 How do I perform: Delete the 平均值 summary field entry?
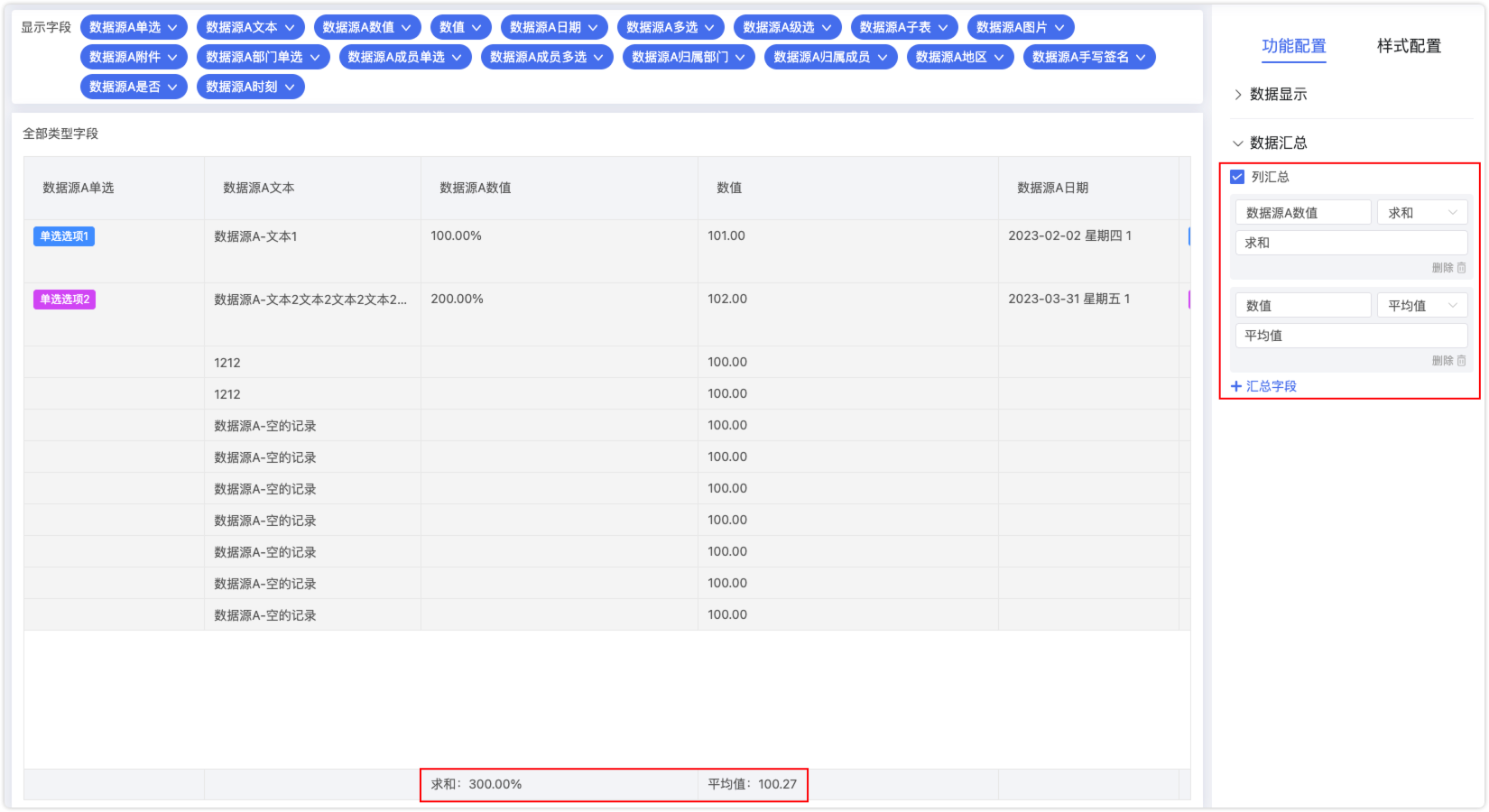point(1448,361)
